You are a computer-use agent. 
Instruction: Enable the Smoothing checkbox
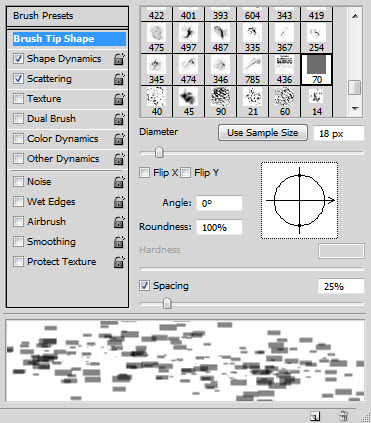[x=18, y=242]
